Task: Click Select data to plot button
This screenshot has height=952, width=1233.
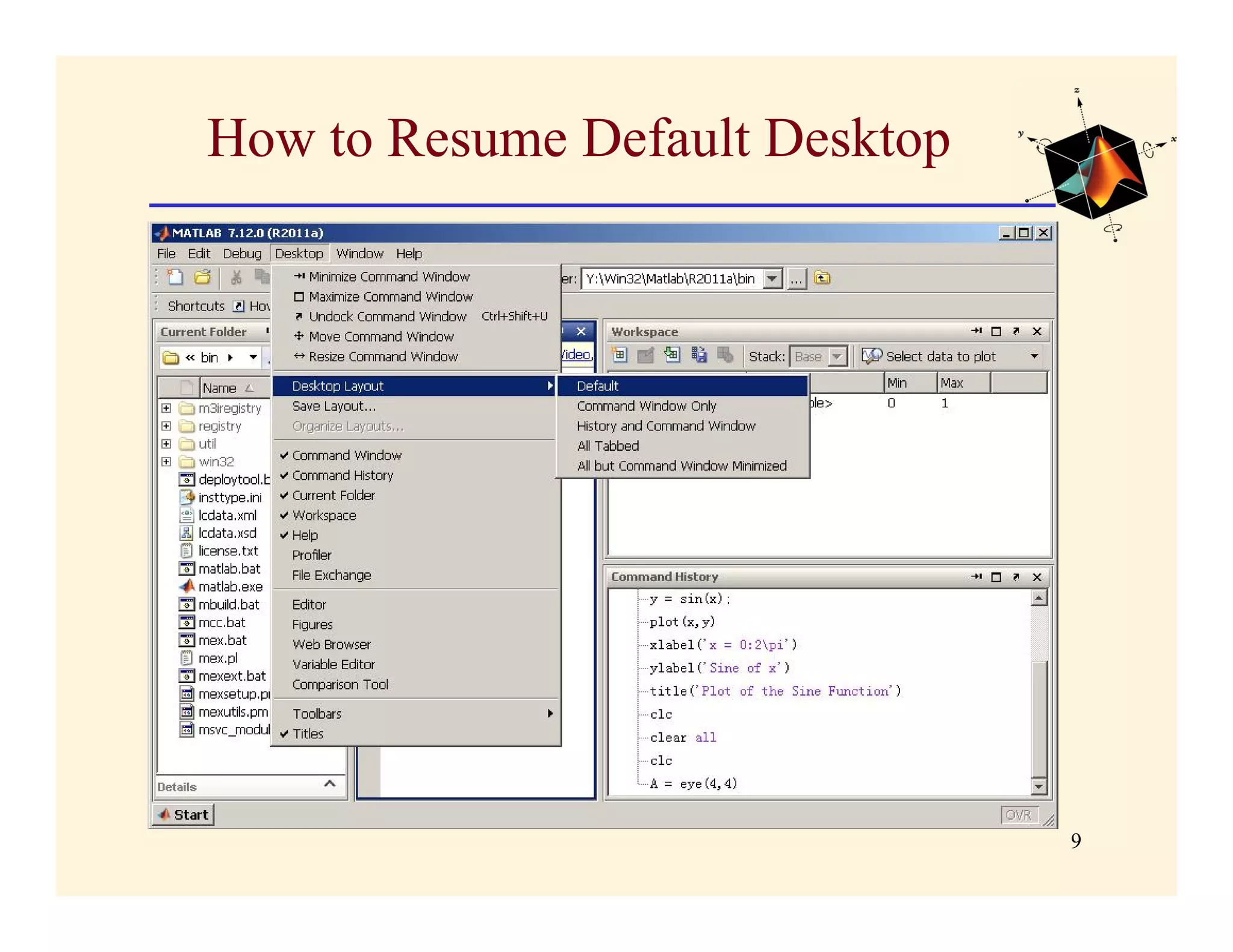Action: click(929, 356)
